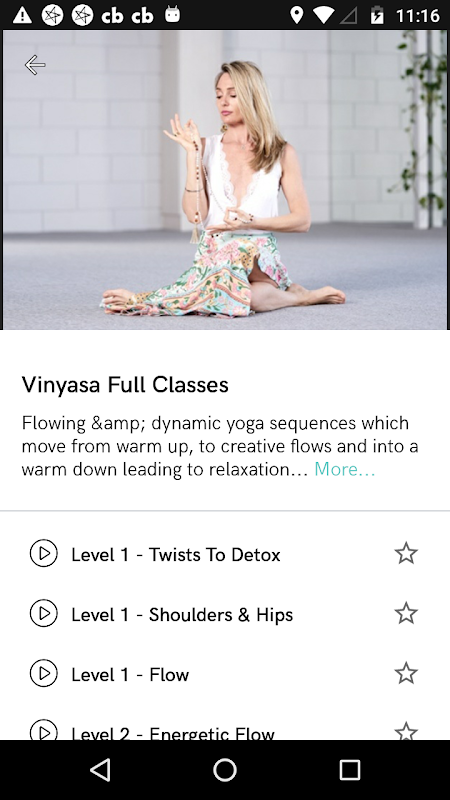Tap the yoga instructor header image

click(225, 180)
